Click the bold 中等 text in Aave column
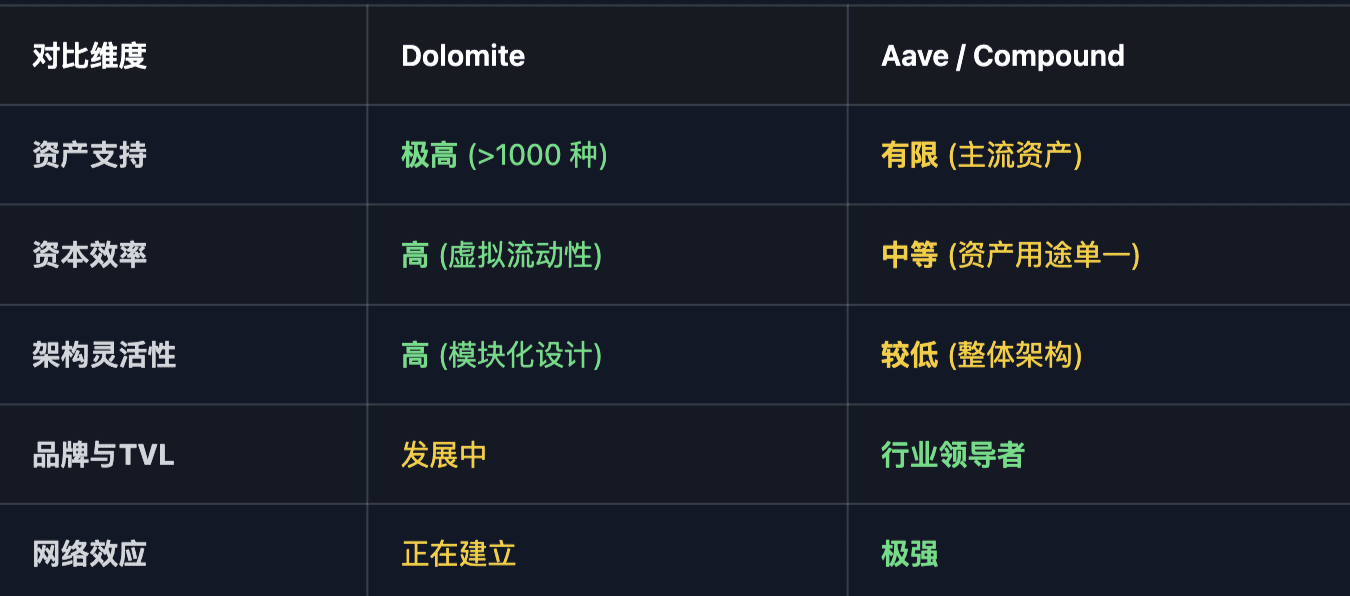 pos(909,255)
